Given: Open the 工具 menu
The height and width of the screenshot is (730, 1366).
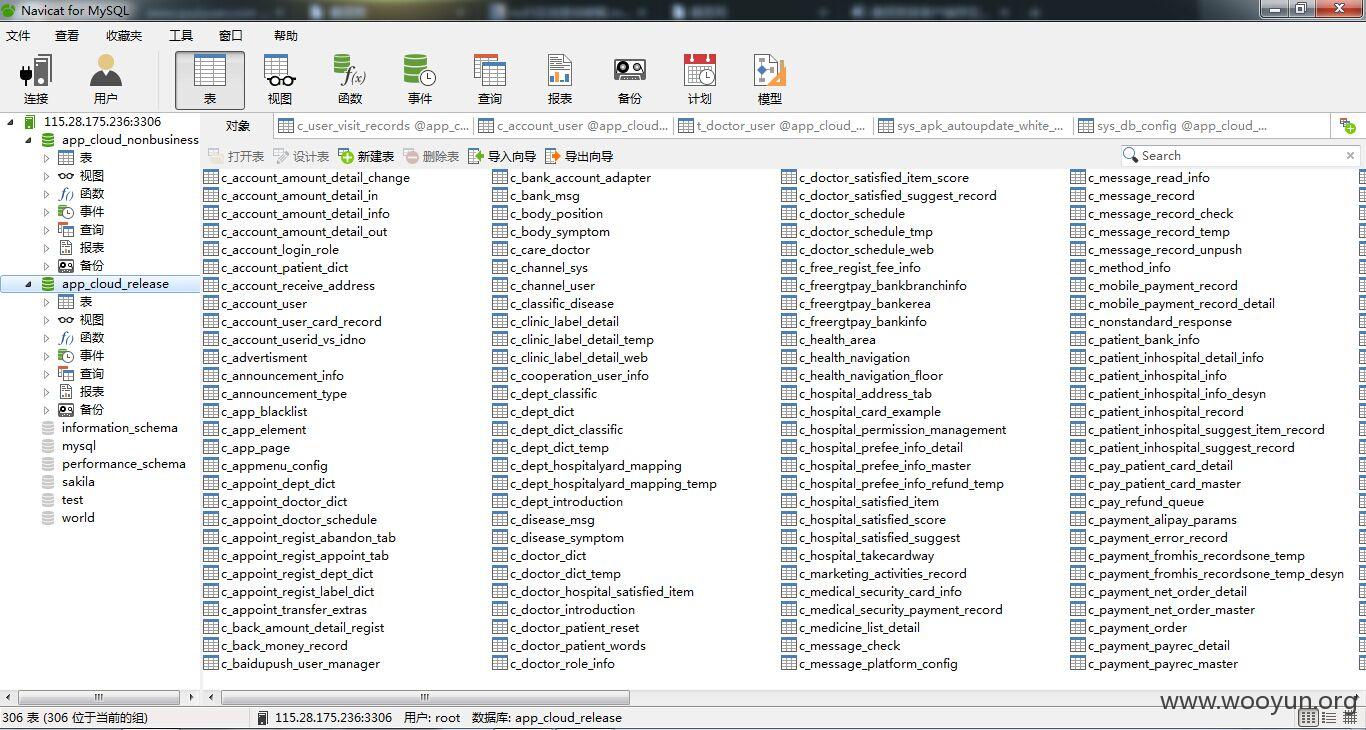Looking at the screenshot, I should [x=181, y=35].
